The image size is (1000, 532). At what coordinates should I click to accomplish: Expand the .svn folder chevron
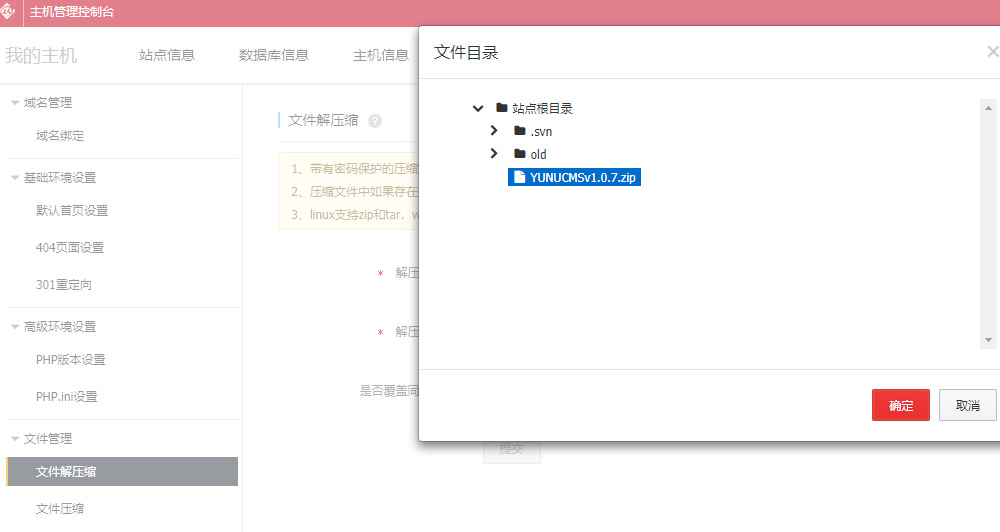pyautogui.click(x=494, y=131)
